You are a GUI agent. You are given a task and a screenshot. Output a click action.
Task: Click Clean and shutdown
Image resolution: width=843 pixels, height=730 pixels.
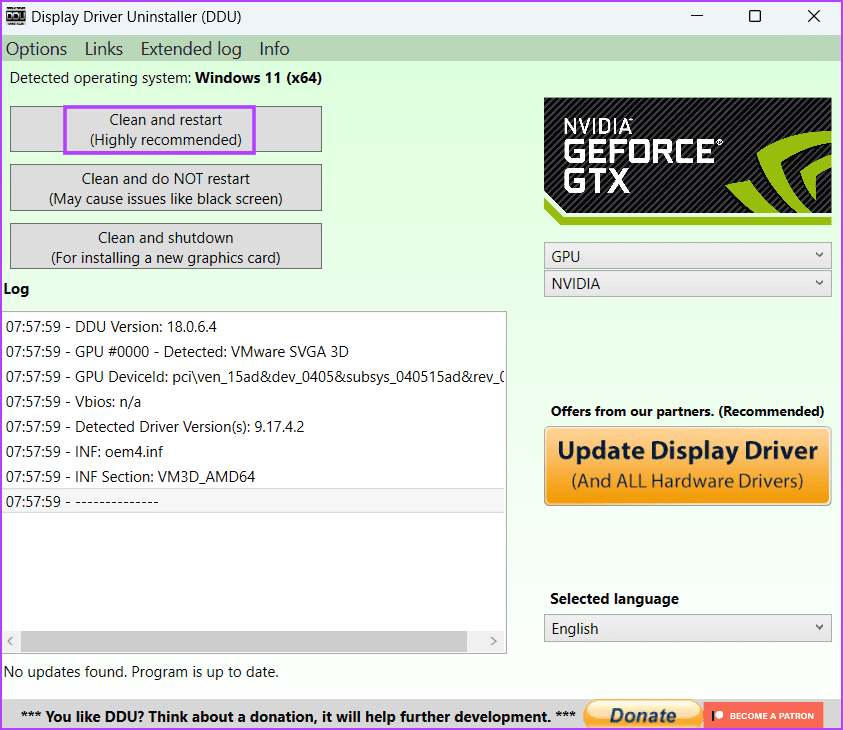[165, 246]
